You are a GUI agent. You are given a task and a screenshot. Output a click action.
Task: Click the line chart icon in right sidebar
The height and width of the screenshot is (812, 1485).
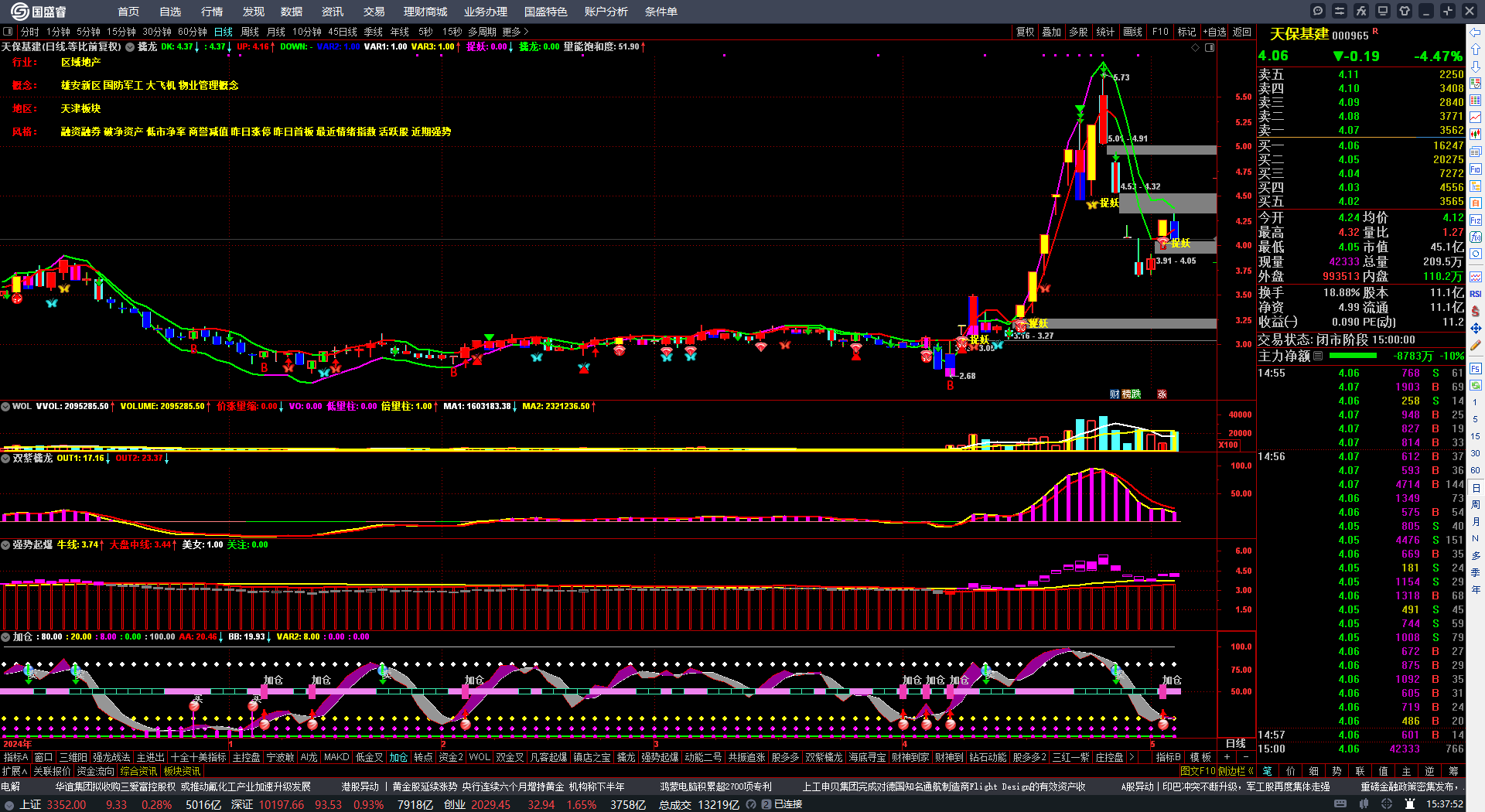(1476, 118)
